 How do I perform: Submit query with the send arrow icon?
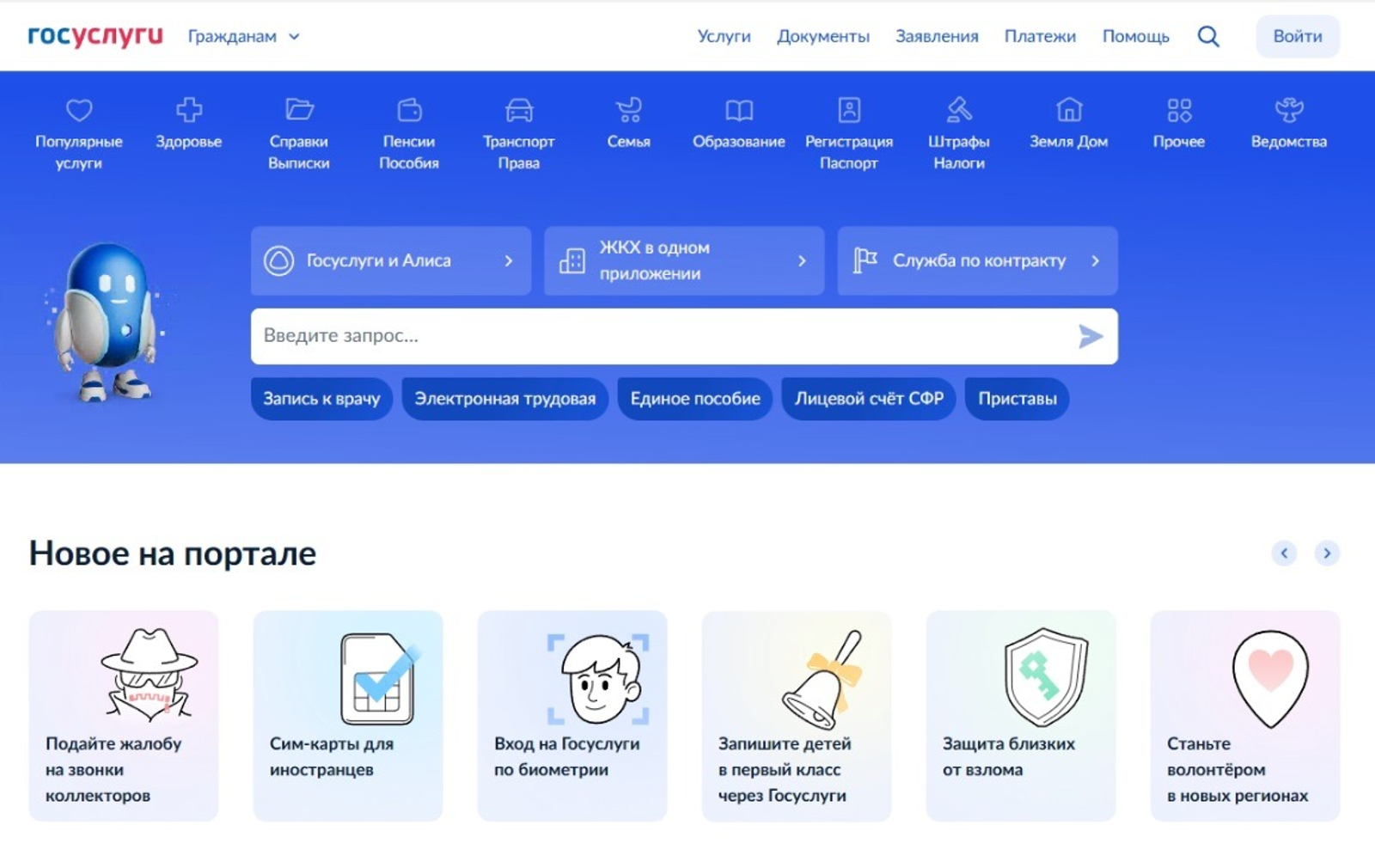(x=1090, y=336)
